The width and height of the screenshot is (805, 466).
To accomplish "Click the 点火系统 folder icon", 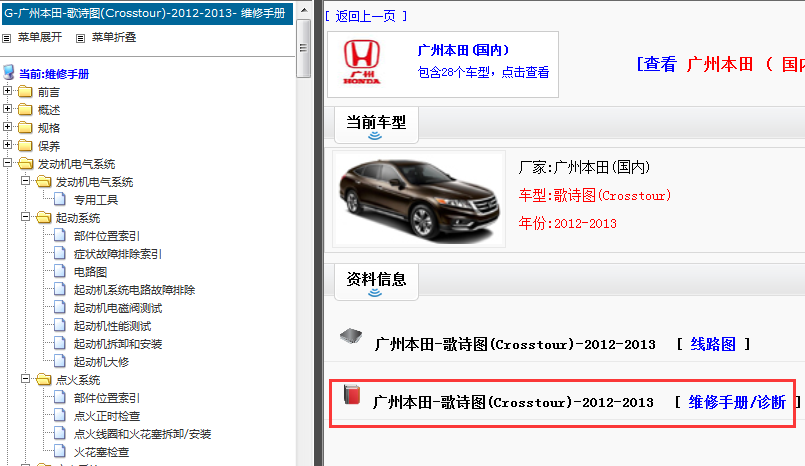I will click(44, 380).
